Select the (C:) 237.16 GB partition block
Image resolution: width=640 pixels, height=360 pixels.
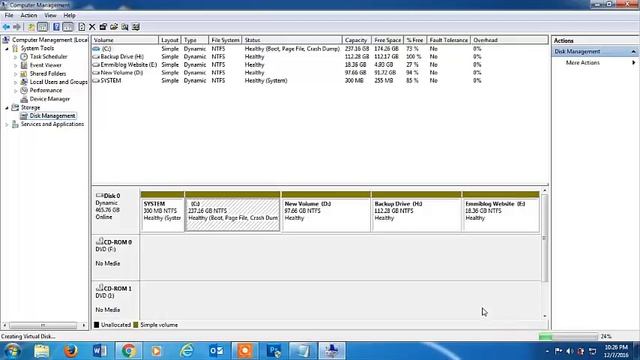click(x=233, y=212)
